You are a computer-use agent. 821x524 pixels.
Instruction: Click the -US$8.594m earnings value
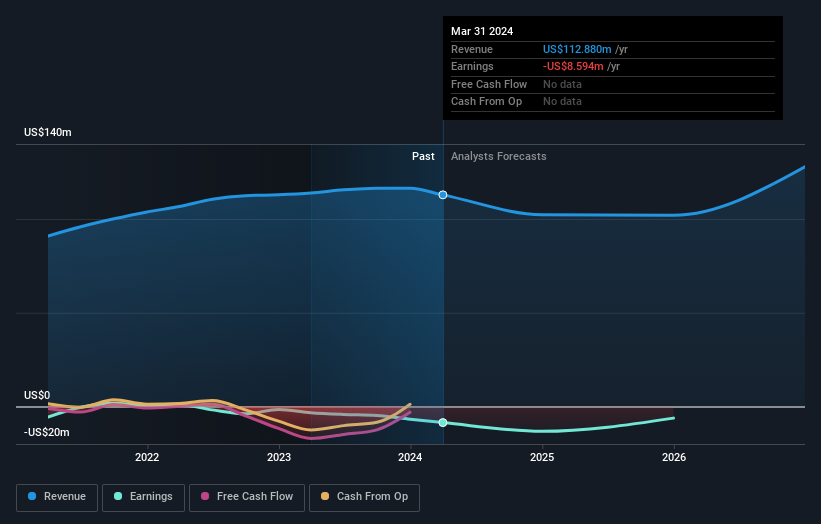pos(573,66)
